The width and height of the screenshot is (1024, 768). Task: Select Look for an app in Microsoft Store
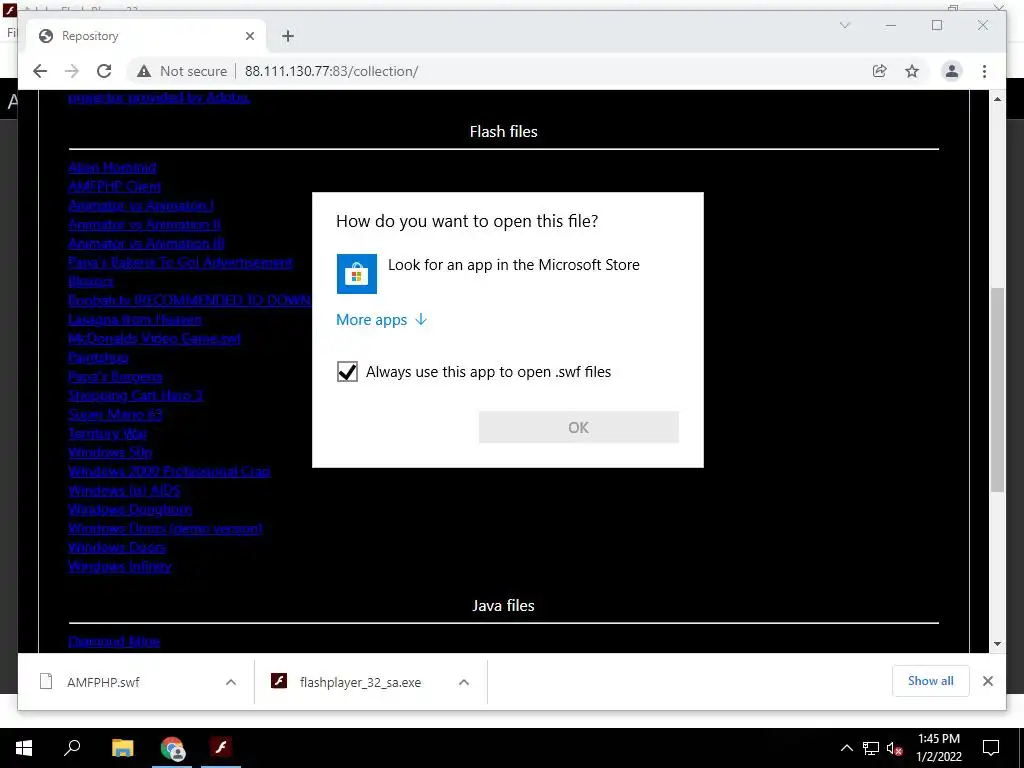point(507,273)
